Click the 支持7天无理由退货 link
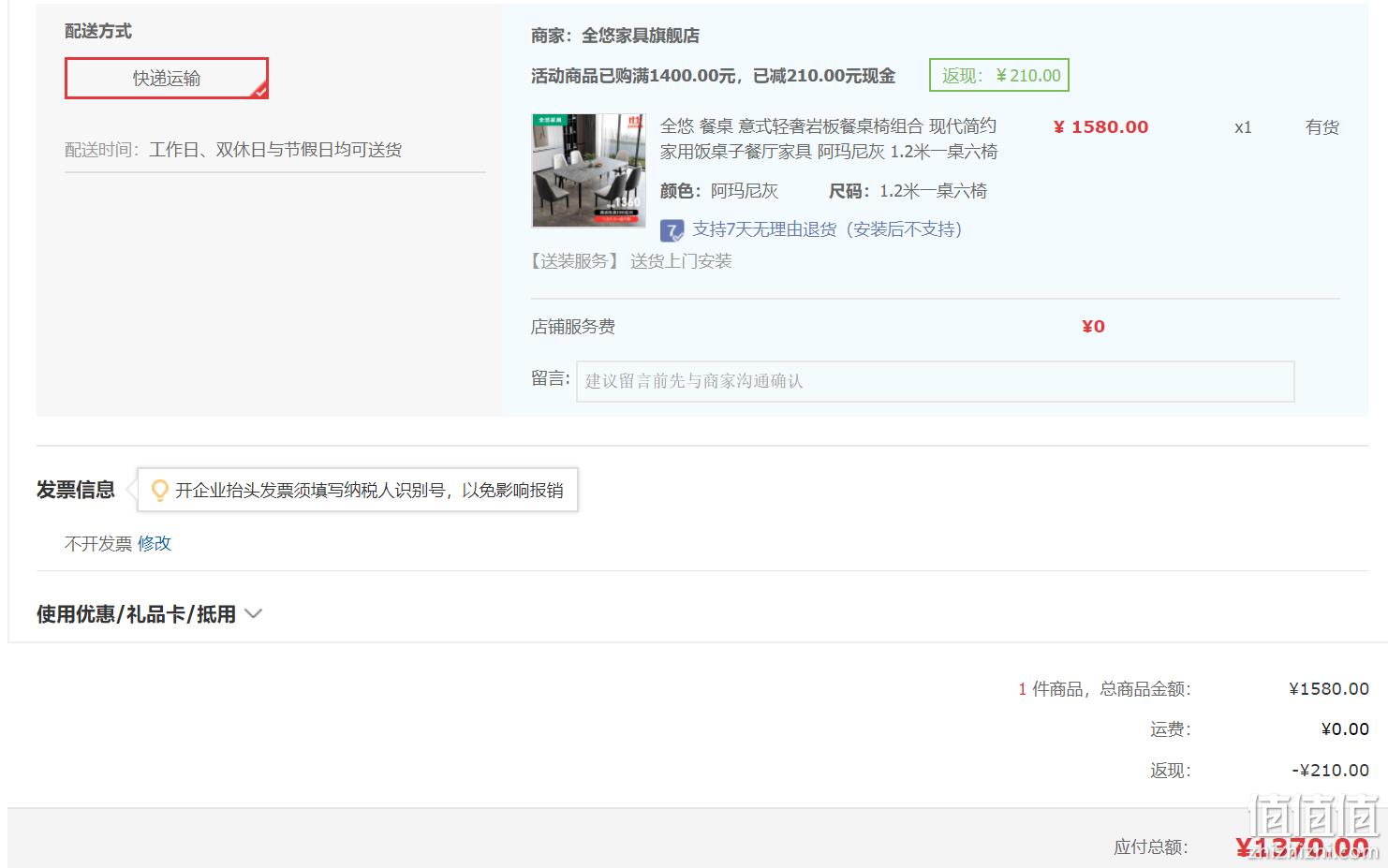Viewport: 1388px width, 868px height. click(x=827, y=229)
